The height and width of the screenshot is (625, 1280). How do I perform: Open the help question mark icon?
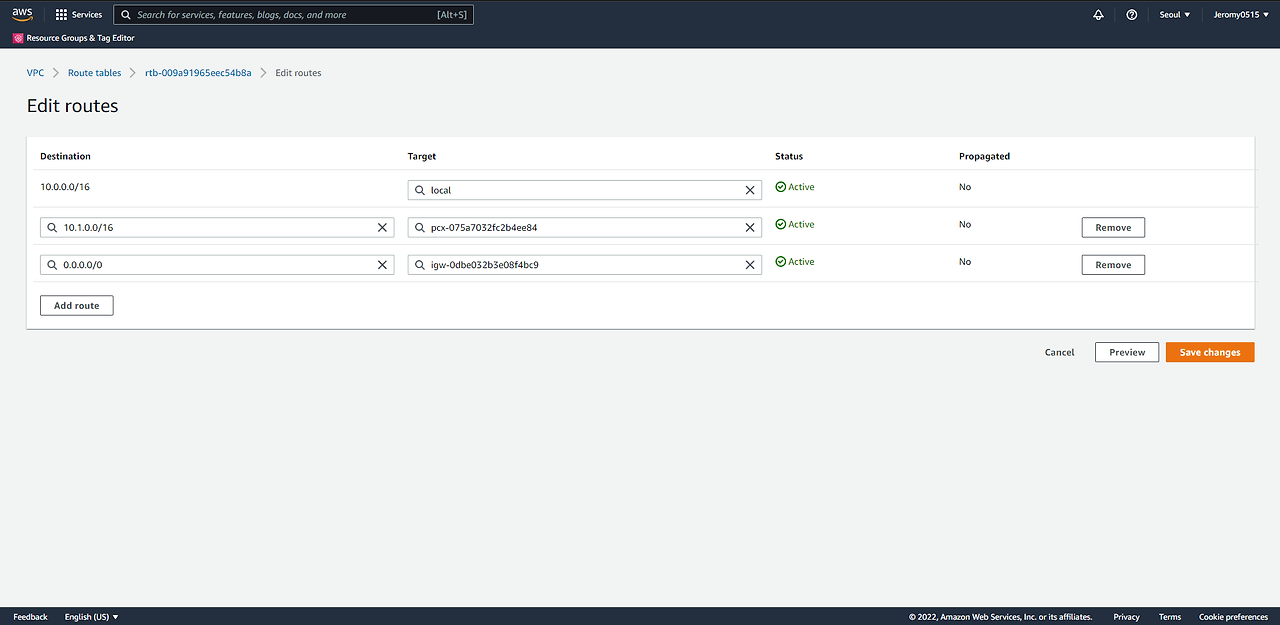coord(1131,15)
